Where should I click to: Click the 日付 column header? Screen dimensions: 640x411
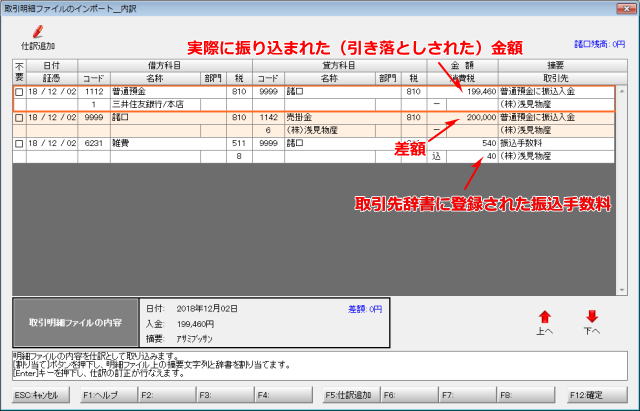click(52, 65)
